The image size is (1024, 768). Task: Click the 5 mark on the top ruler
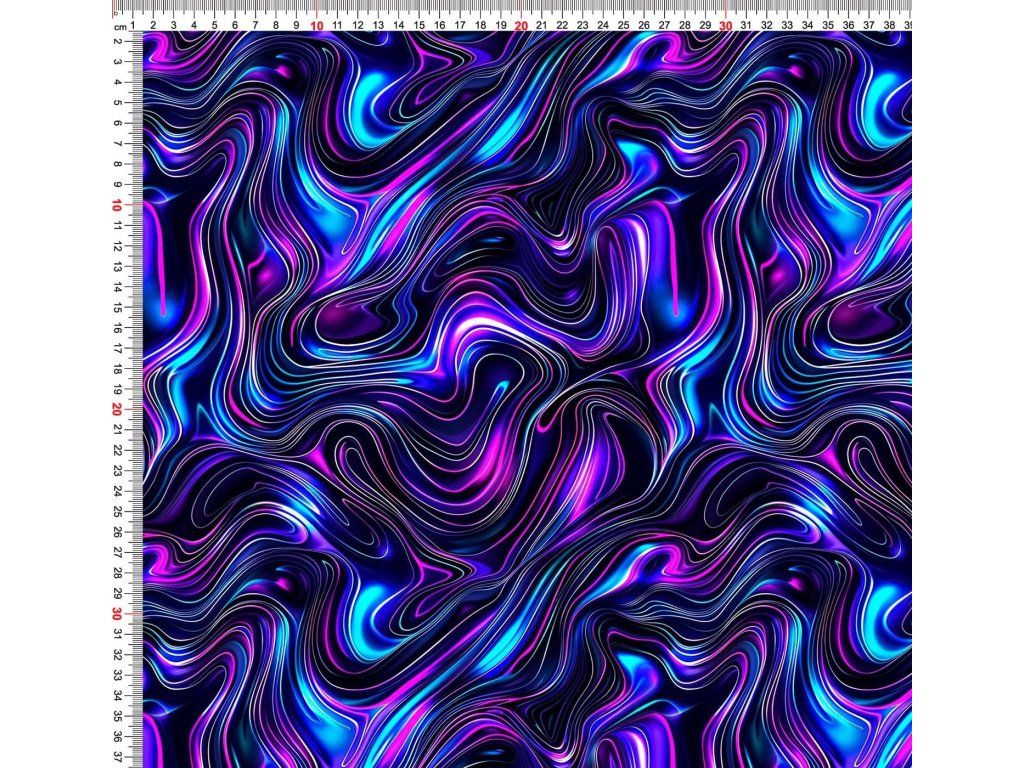point(214,25)
